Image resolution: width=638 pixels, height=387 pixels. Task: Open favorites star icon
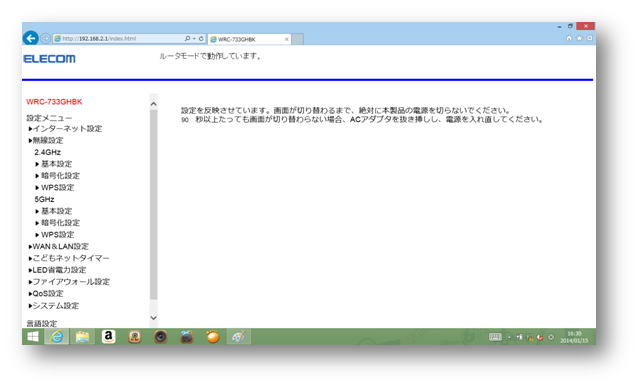(x=579, y=38)
